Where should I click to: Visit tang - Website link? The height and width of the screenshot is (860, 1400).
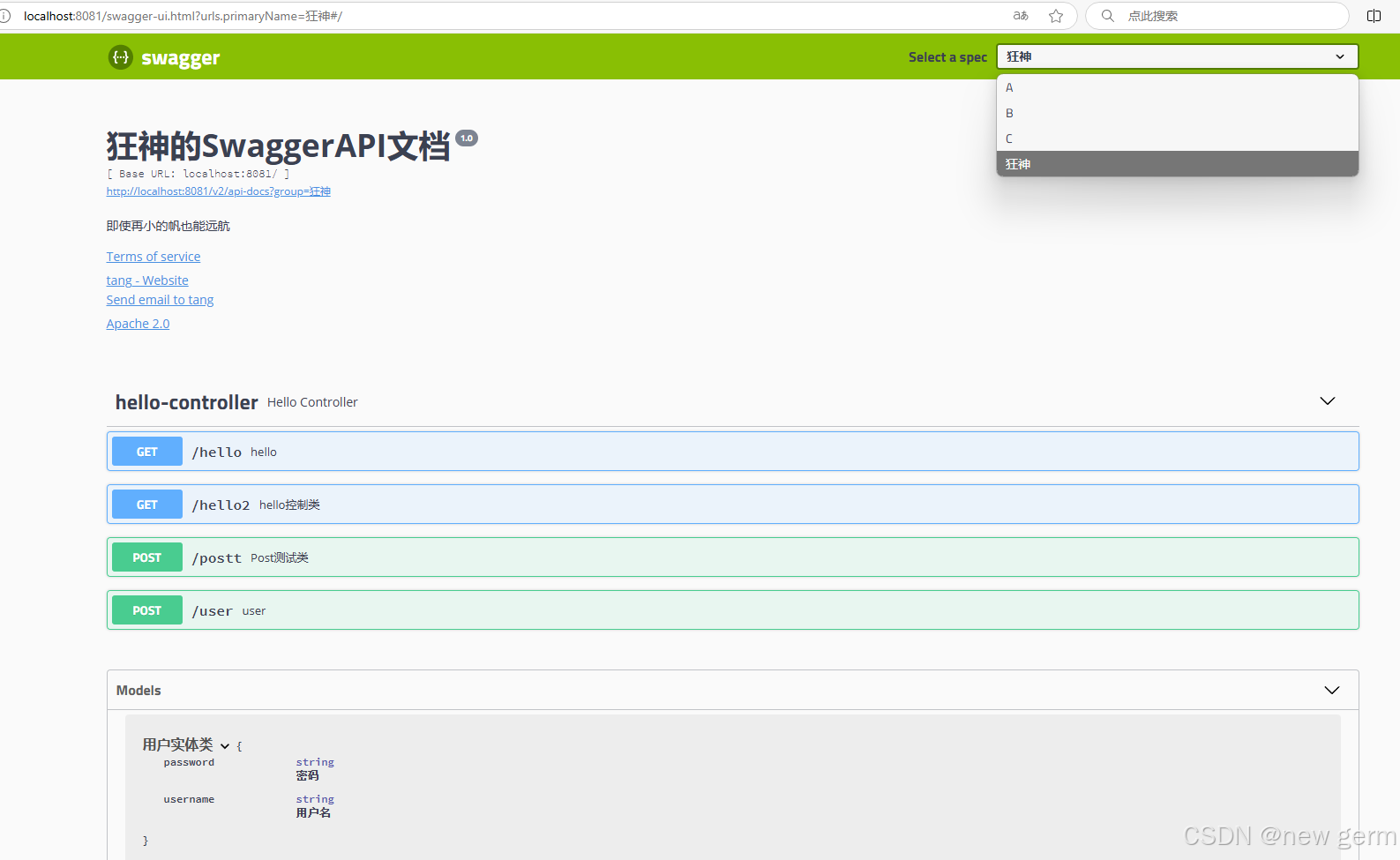(147, 280)
